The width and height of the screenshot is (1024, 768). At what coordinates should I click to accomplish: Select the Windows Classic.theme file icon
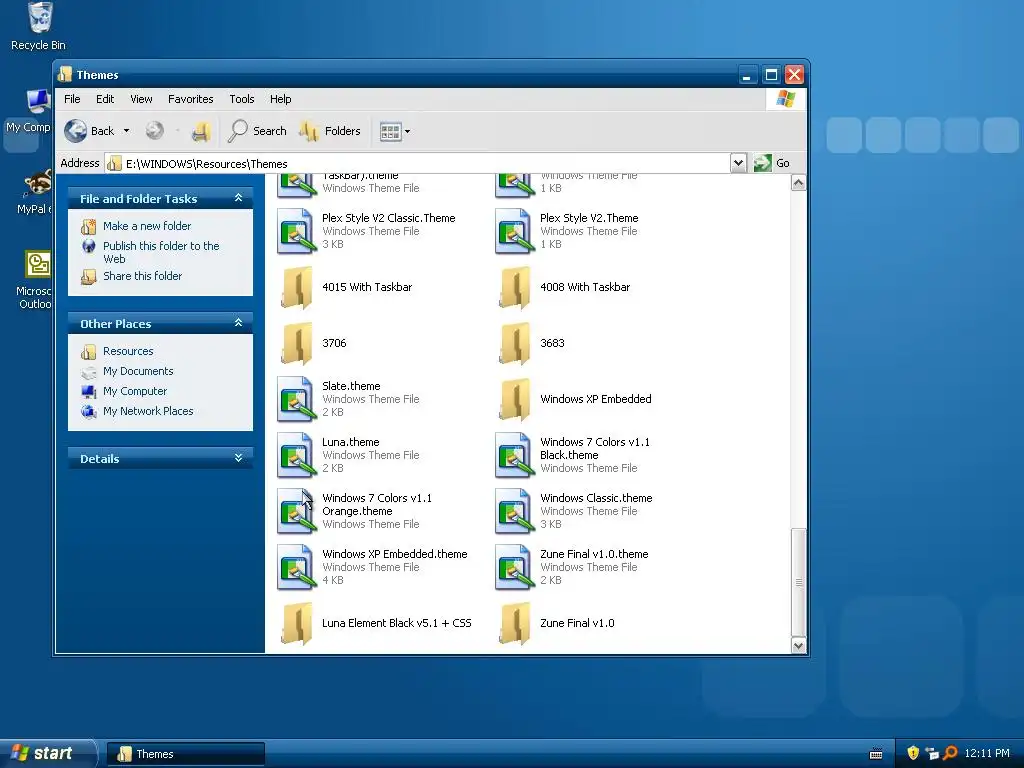[514, 511]
